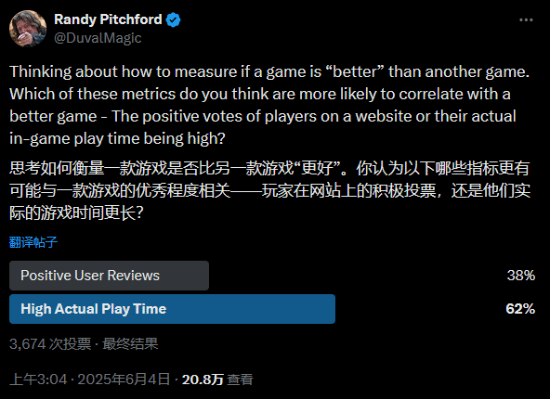Select the High Actual Play Time bar
This screenshot has width=550, height=399.
coord(172,309)
